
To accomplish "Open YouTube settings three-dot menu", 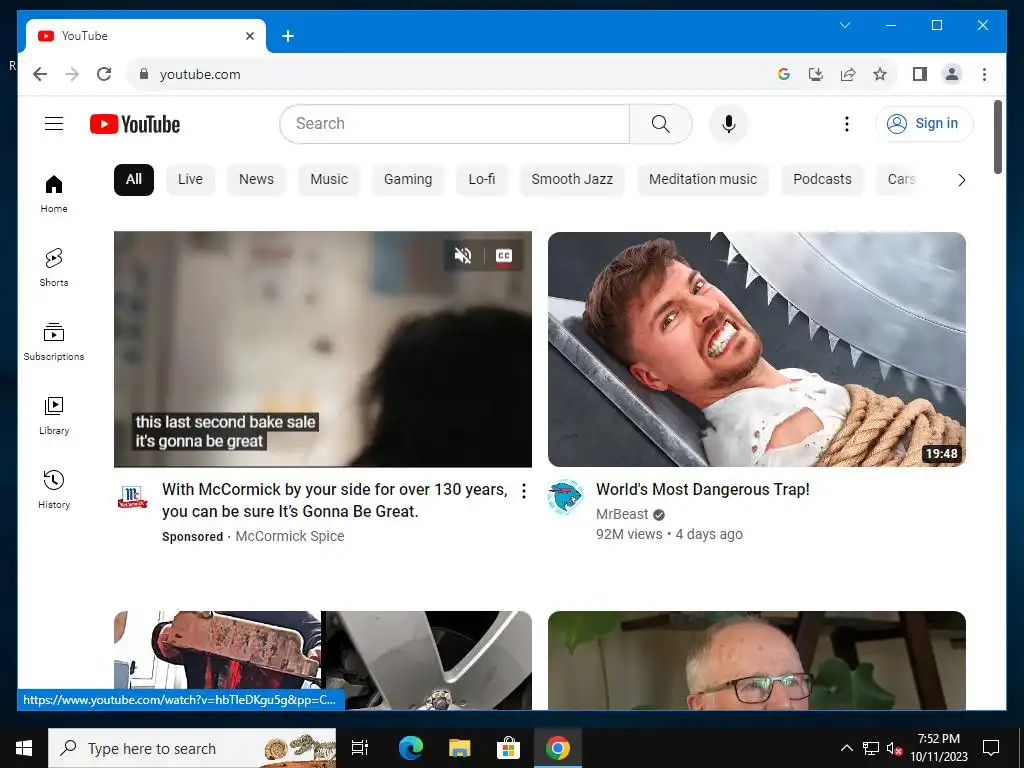I will 846,124.
